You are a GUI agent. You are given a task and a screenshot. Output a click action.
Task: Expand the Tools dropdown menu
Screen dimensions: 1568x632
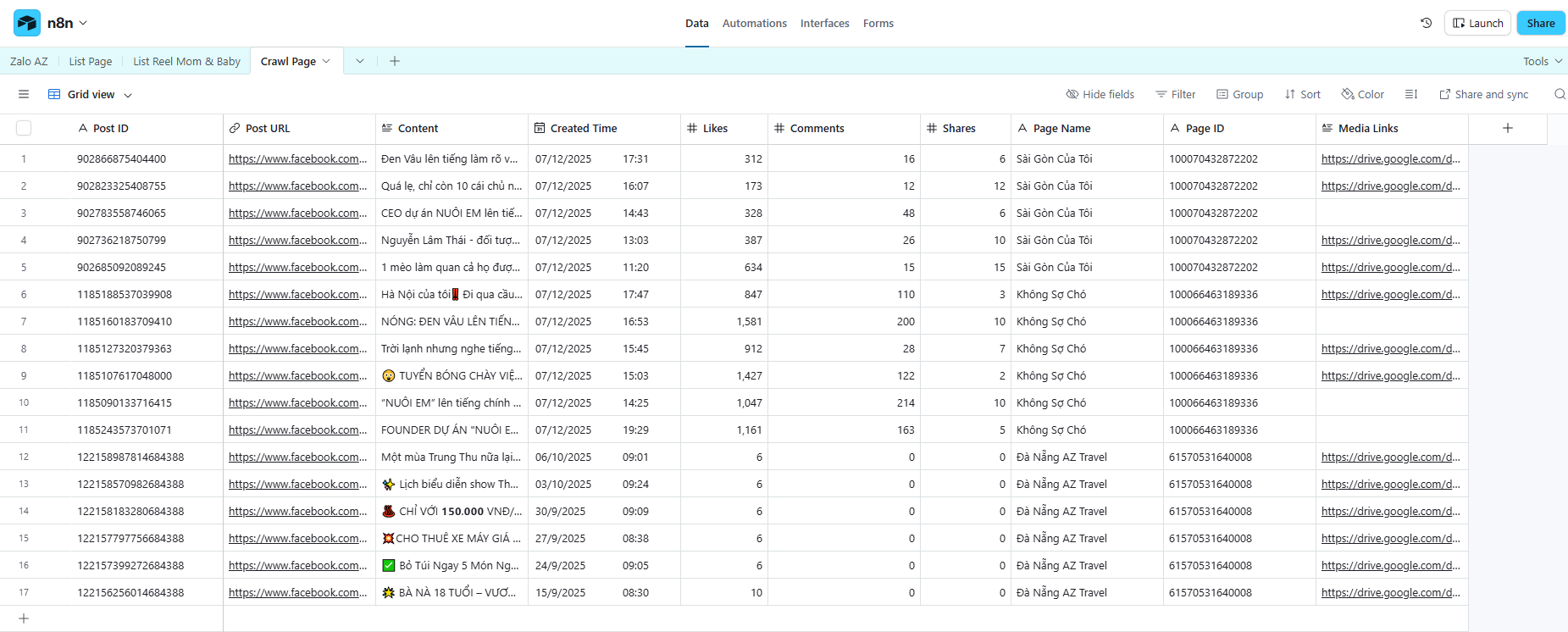click(1542, 61)
